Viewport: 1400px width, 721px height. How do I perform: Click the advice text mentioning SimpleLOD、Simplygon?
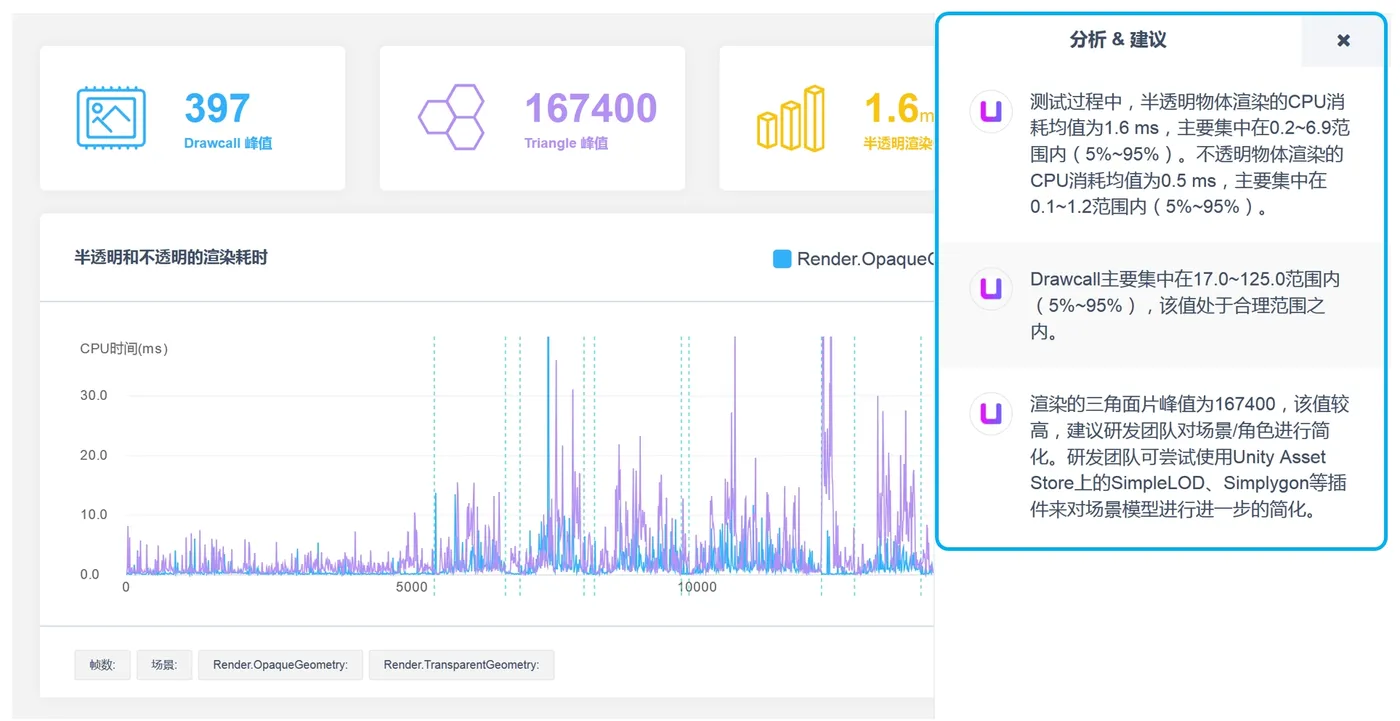[x=1190, y=457]
